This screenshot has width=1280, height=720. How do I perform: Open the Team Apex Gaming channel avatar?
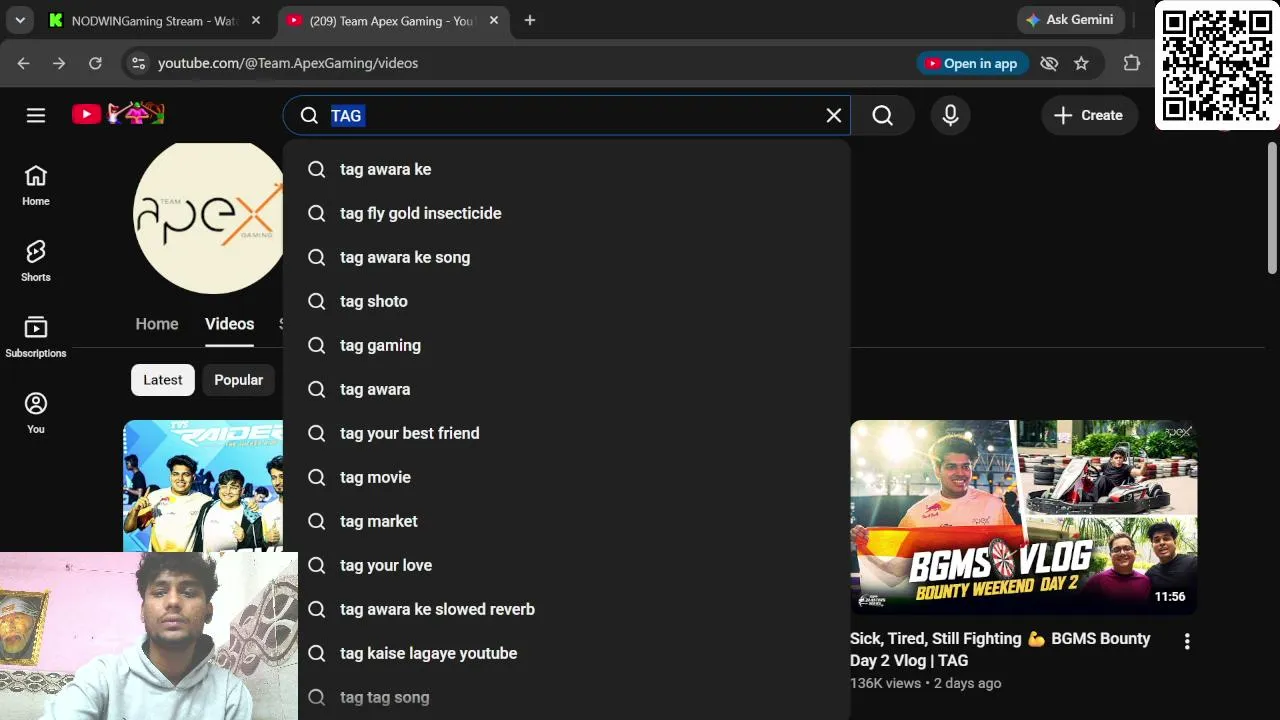pos(209,218)
